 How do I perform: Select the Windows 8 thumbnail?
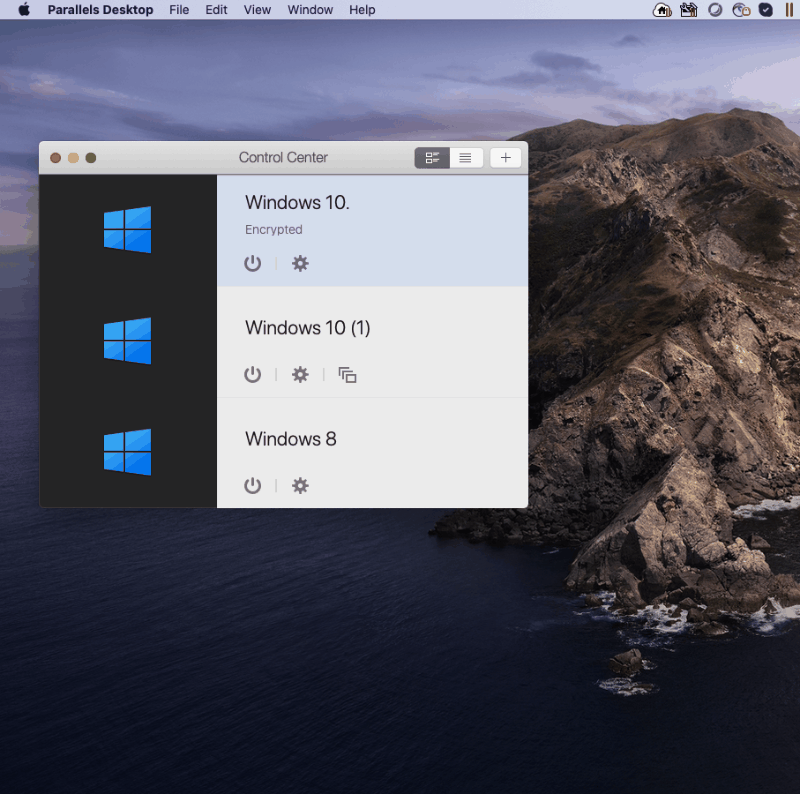[128, 452]
